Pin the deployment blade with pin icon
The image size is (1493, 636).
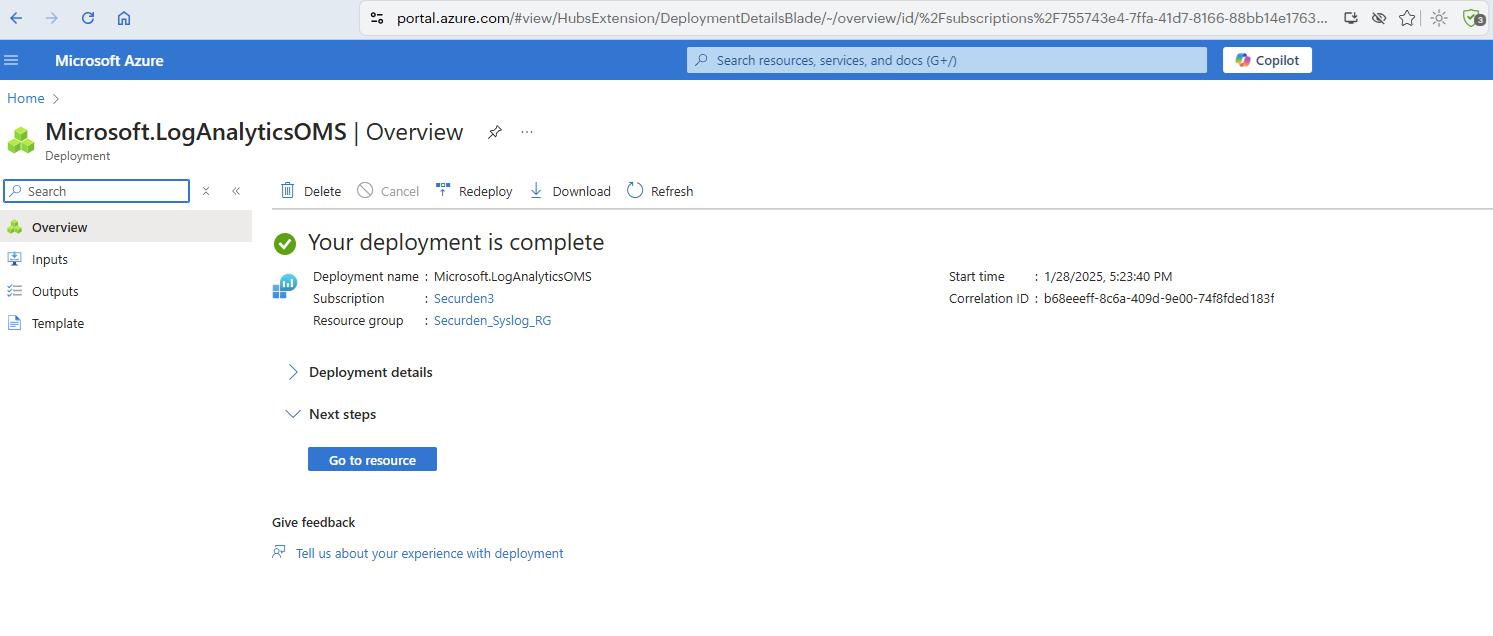tap(495, 132)
